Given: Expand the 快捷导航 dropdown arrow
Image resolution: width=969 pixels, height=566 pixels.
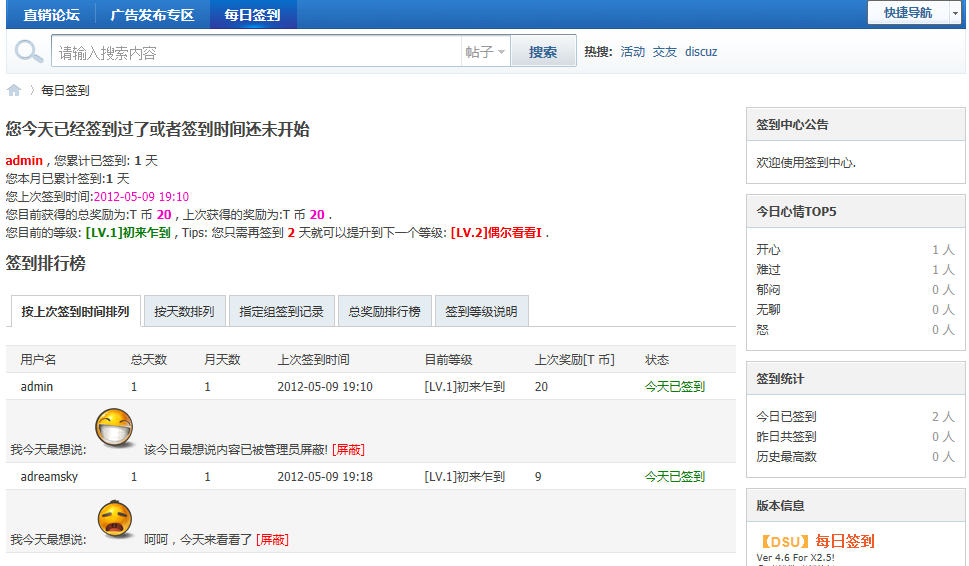Looking at the screenshot, I should pos(955,13).
